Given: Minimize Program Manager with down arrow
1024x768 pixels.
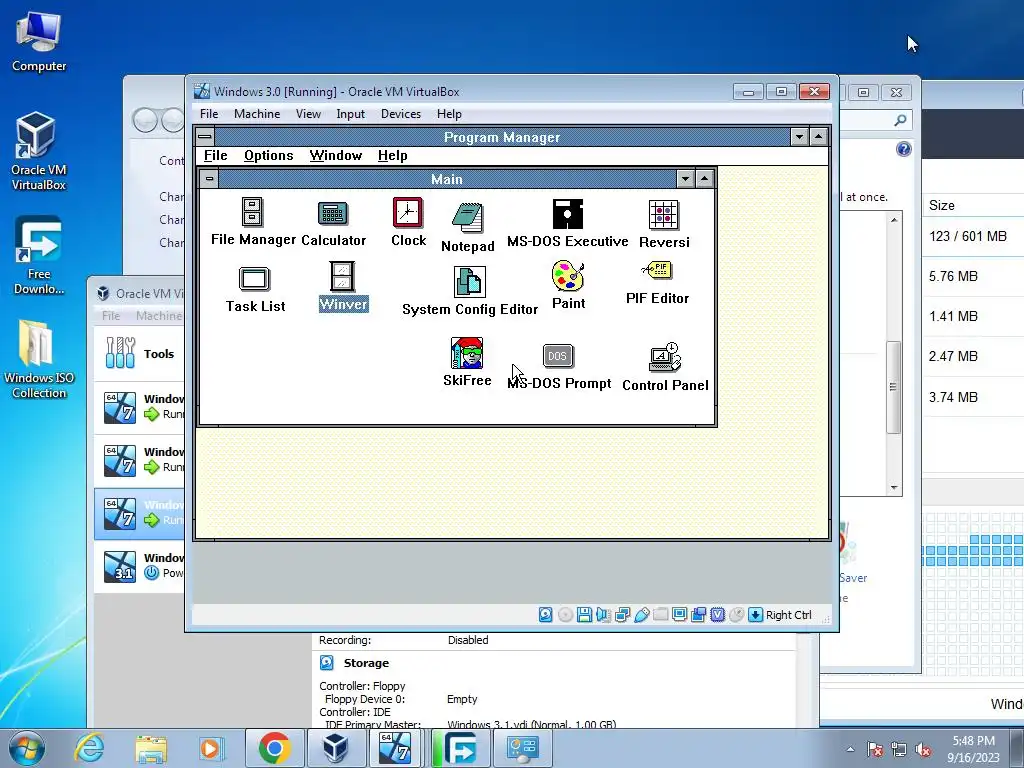Looking at the screenshot, I should tap(799, 136).
